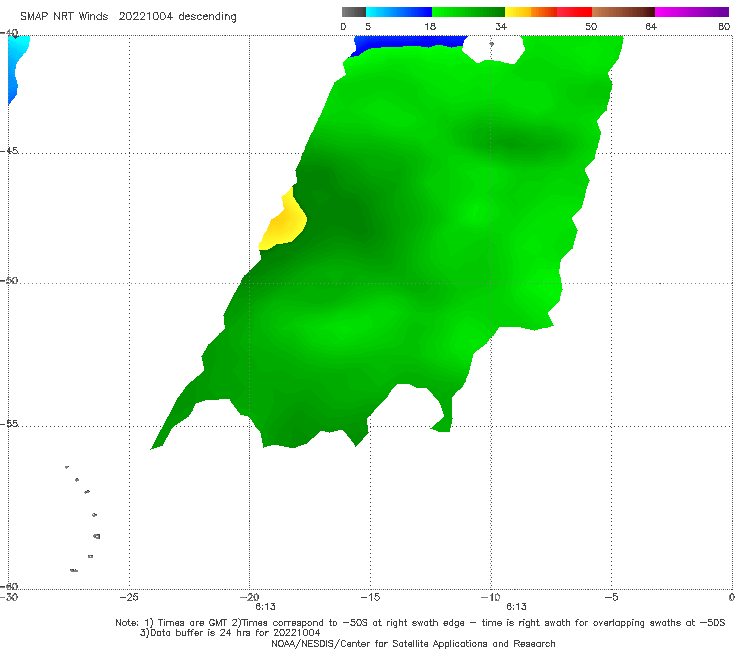Click the colorbar label '64'

tap(651, 26)
